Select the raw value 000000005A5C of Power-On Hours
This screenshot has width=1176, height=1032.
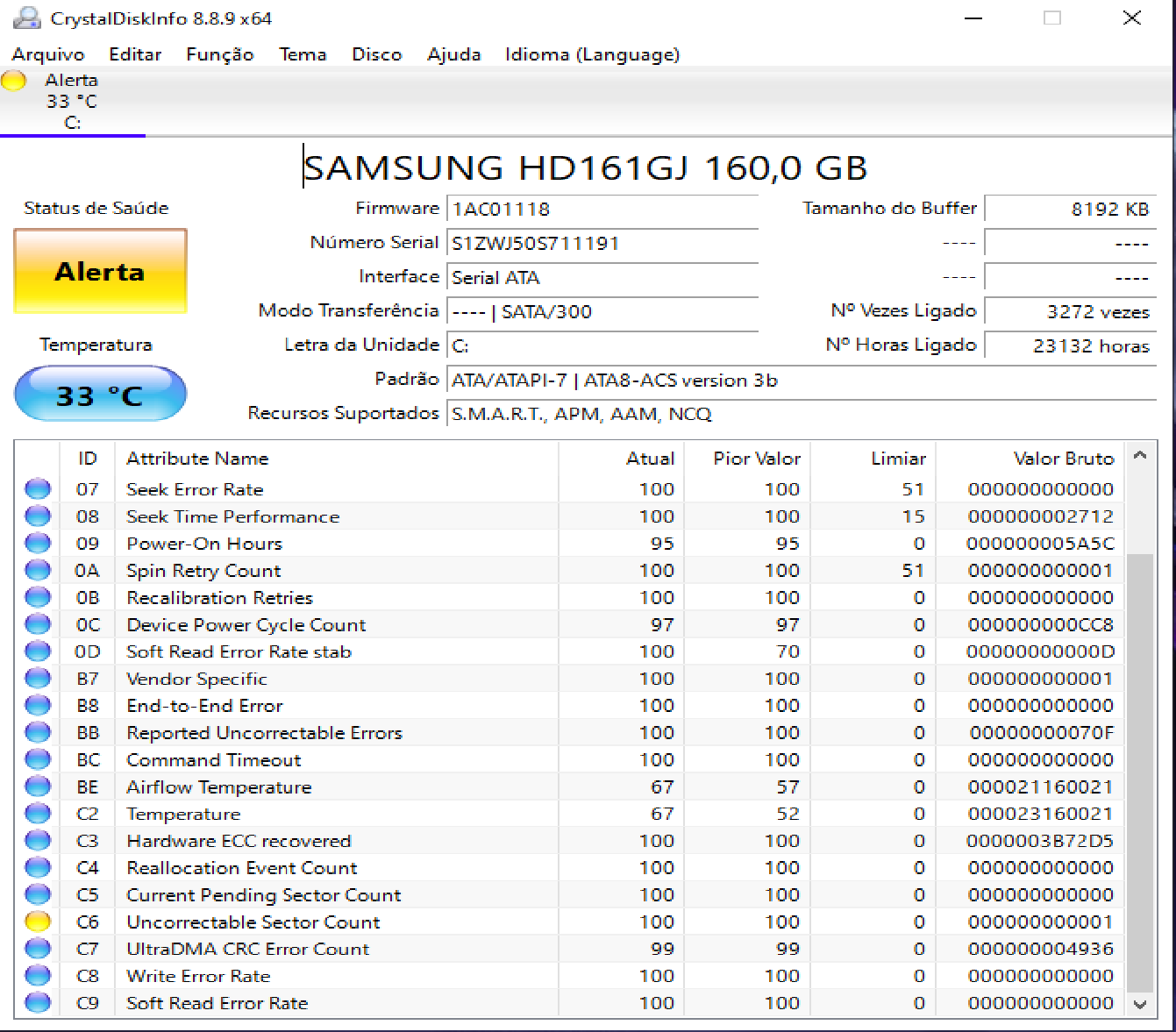point(1040,544)
